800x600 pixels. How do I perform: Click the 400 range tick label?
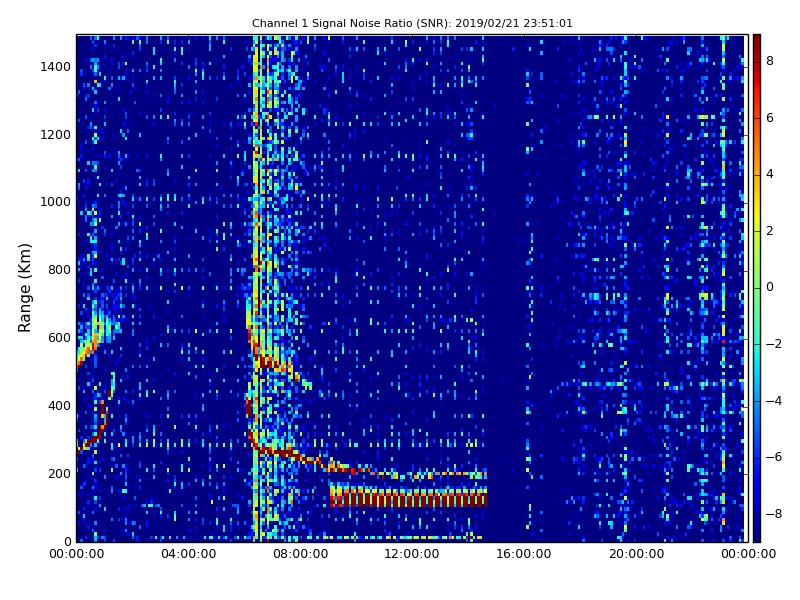[x=59, y=406]
